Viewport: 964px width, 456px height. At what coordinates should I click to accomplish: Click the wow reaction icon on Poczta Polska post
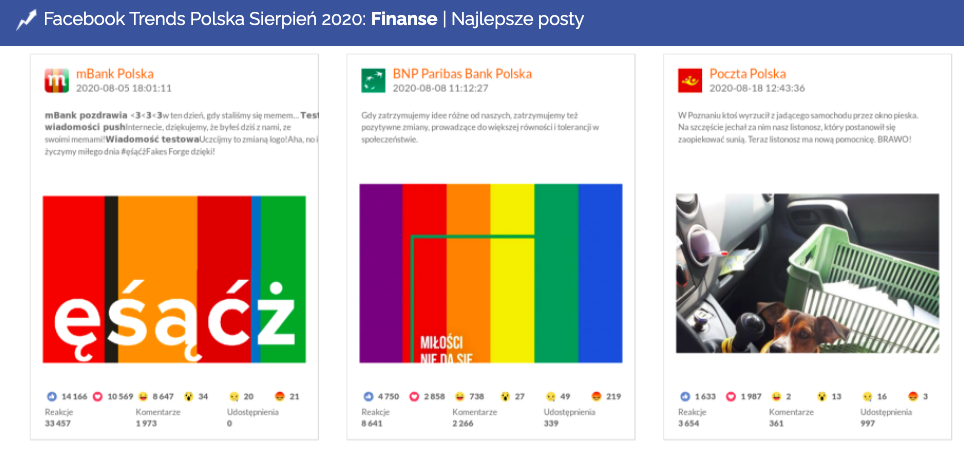coord(823,397)
